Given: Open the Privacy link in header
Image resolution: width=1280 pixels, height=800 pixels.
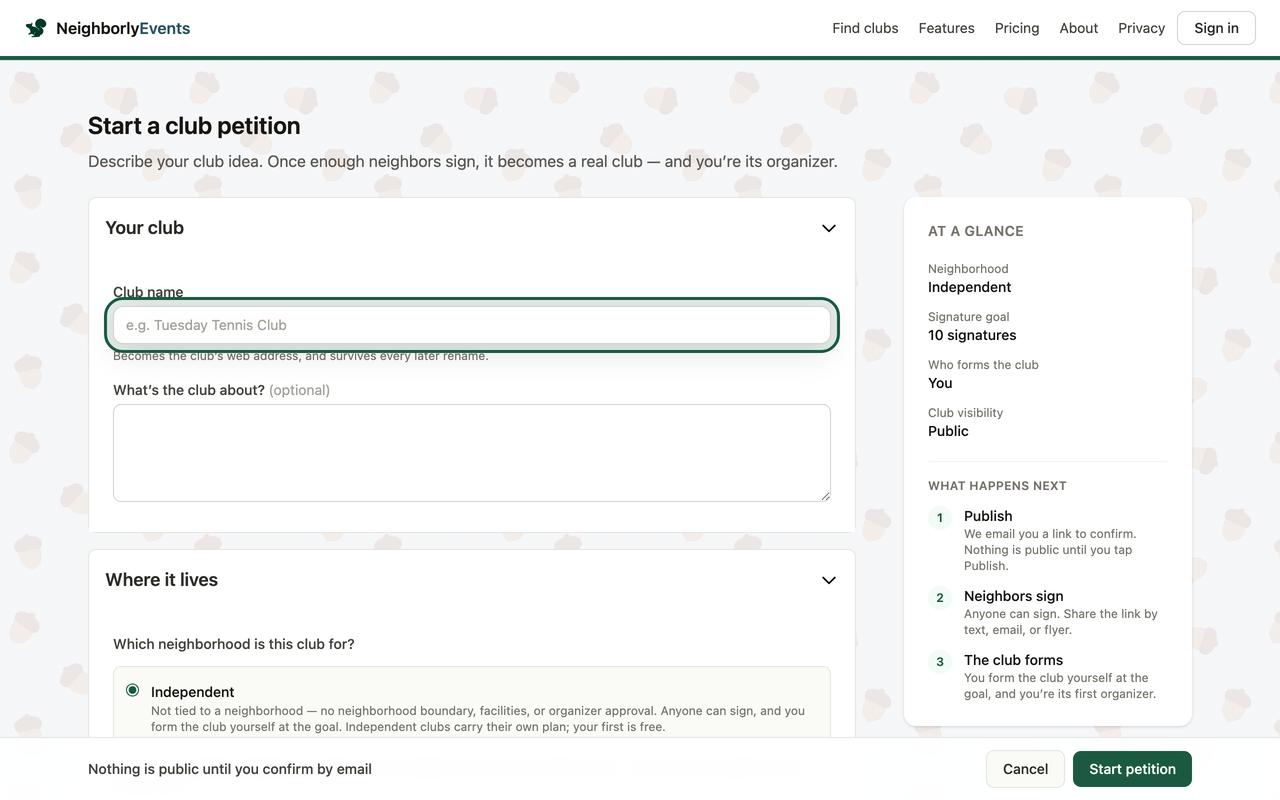Looking at the screenshot, I should pyautogui.click(x=1141, y=28).
